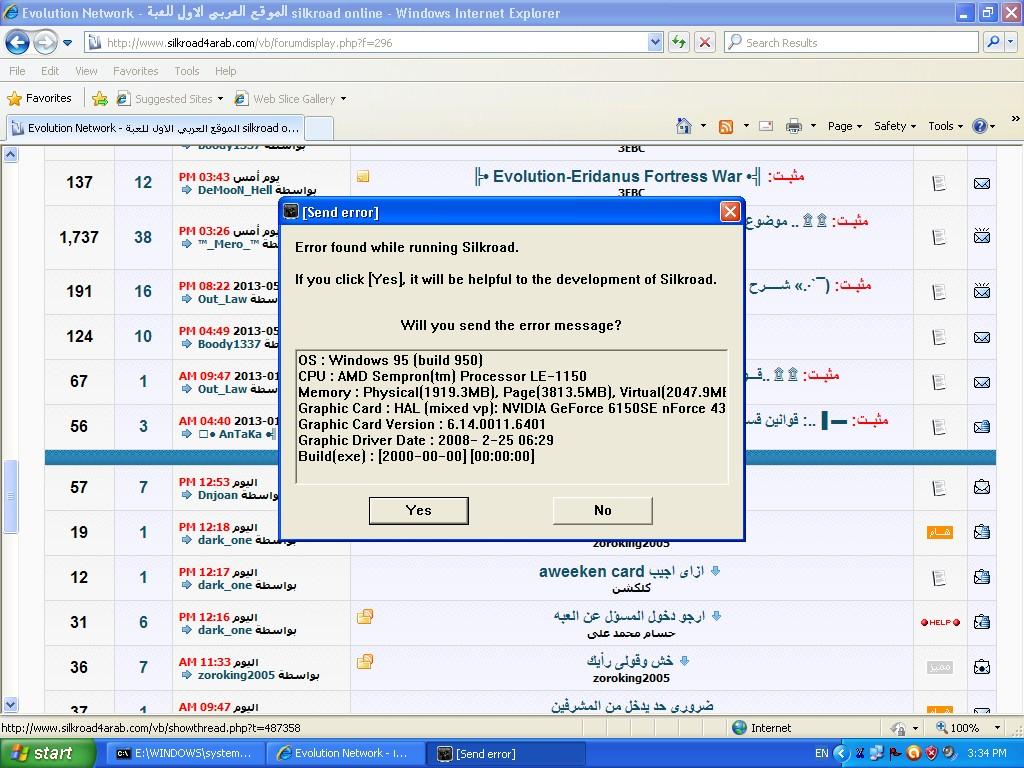Viewport: 1024px width, 768px height.
Task: Click envelope status icon in 137 views row
Action: 982,184
